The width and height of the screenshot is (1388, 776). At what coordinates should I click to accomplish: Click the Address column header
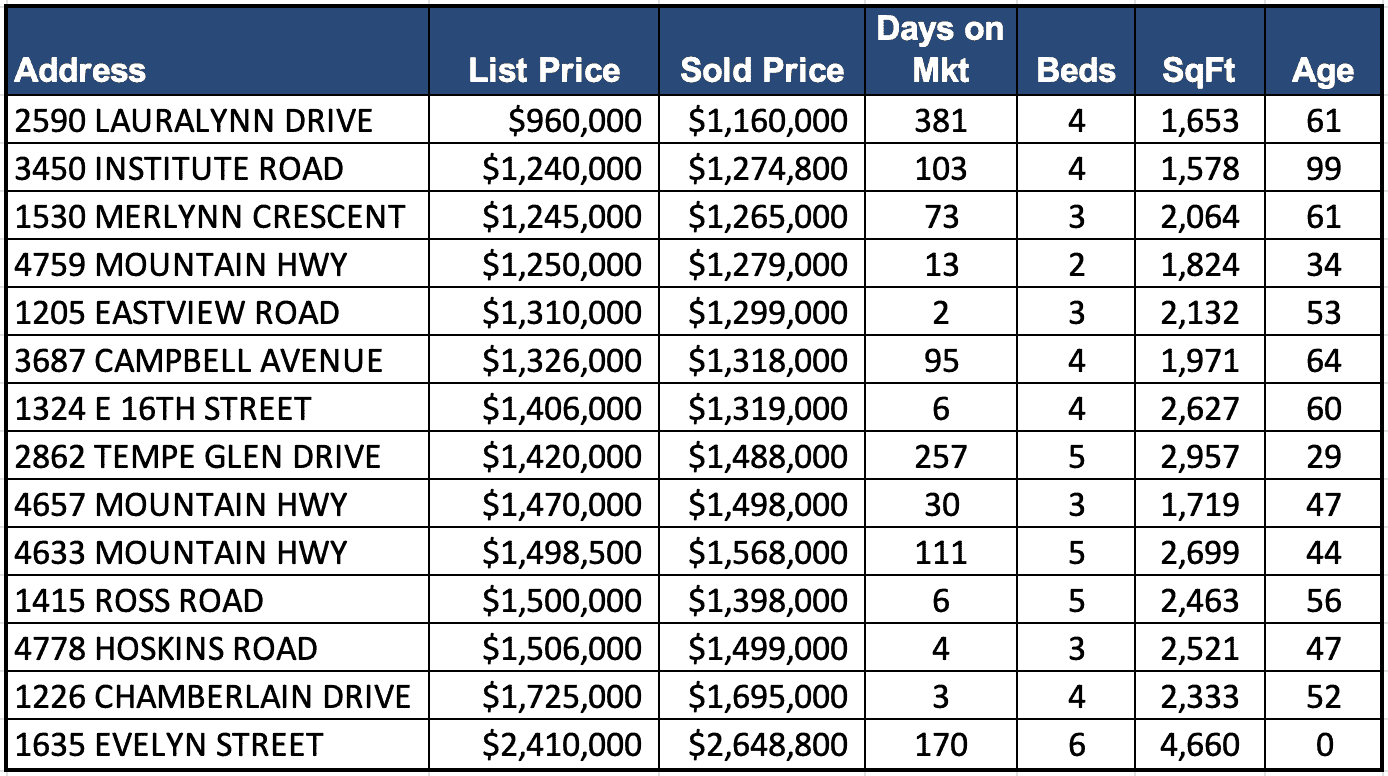pyautogui.click(x=80, y=70)
